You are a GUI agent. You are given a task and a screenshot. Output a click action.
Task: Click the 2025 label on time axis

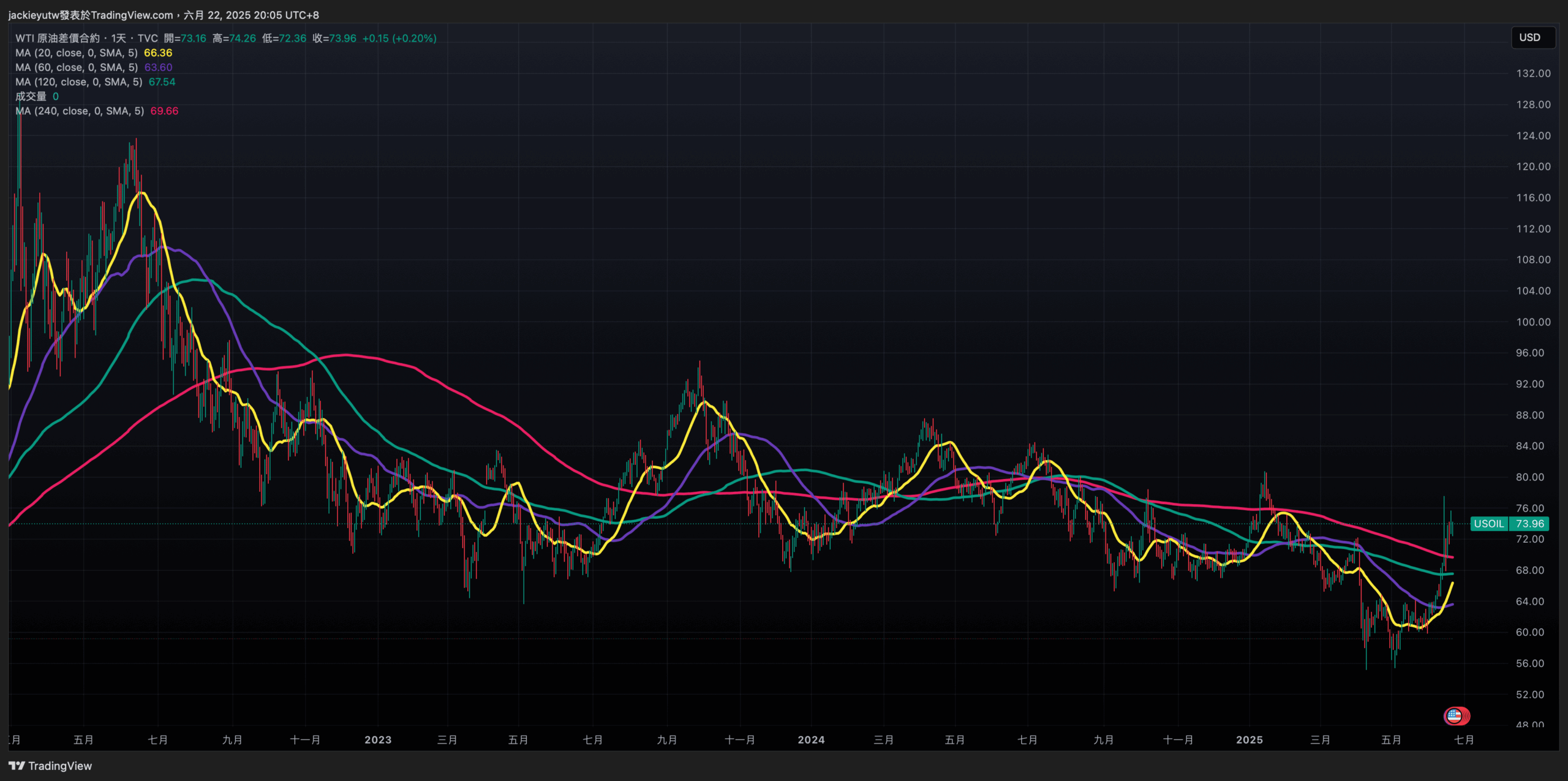pos(1249,740)
